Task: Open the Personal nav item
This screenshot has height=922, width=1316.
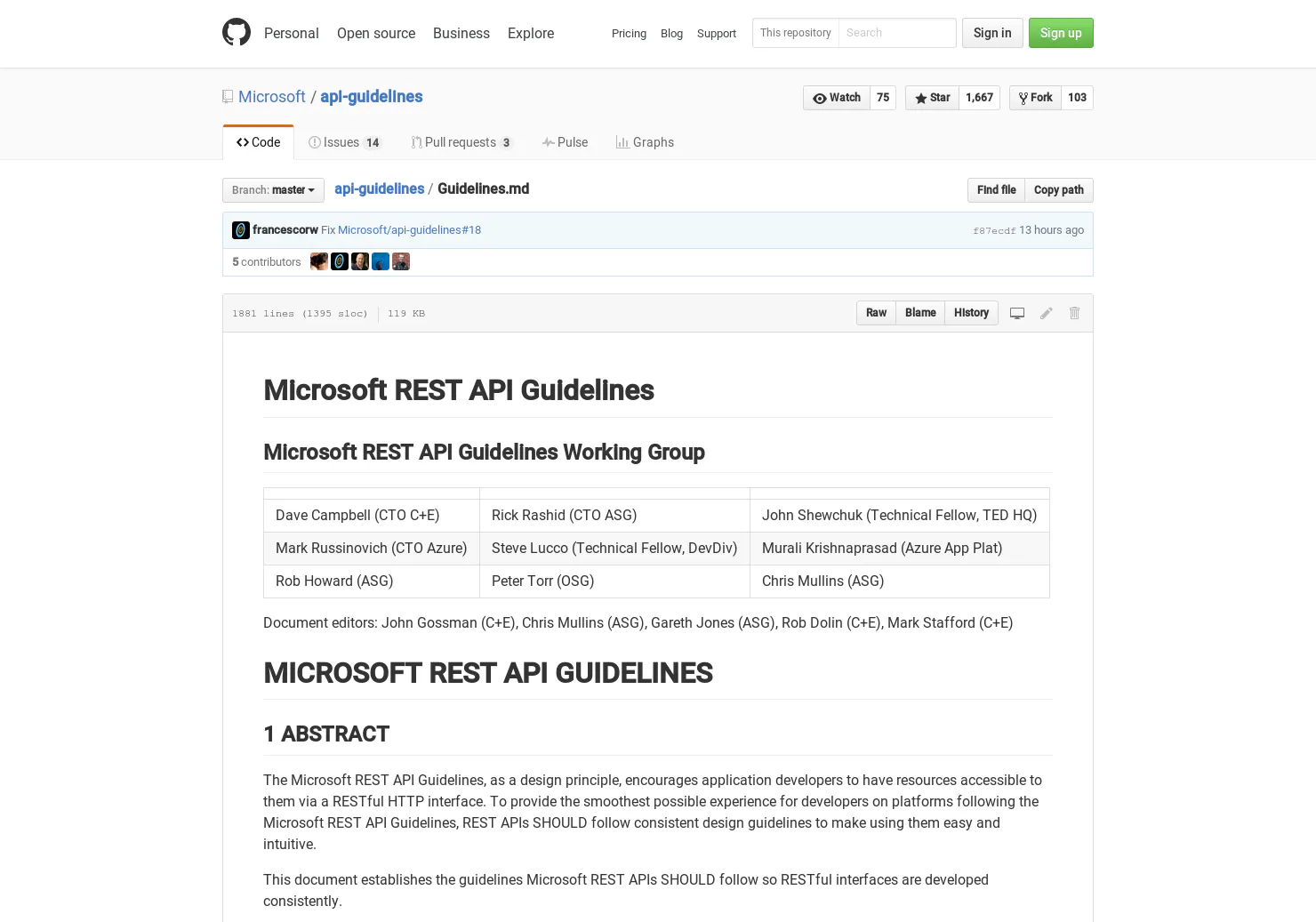Action: coord(291,33)
